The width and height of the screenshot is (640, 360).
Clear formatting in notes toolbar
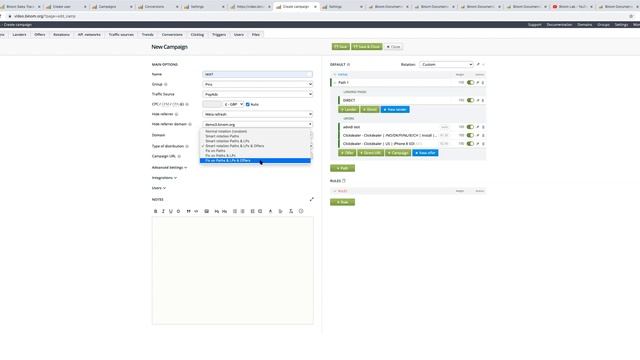pos(291,211)
